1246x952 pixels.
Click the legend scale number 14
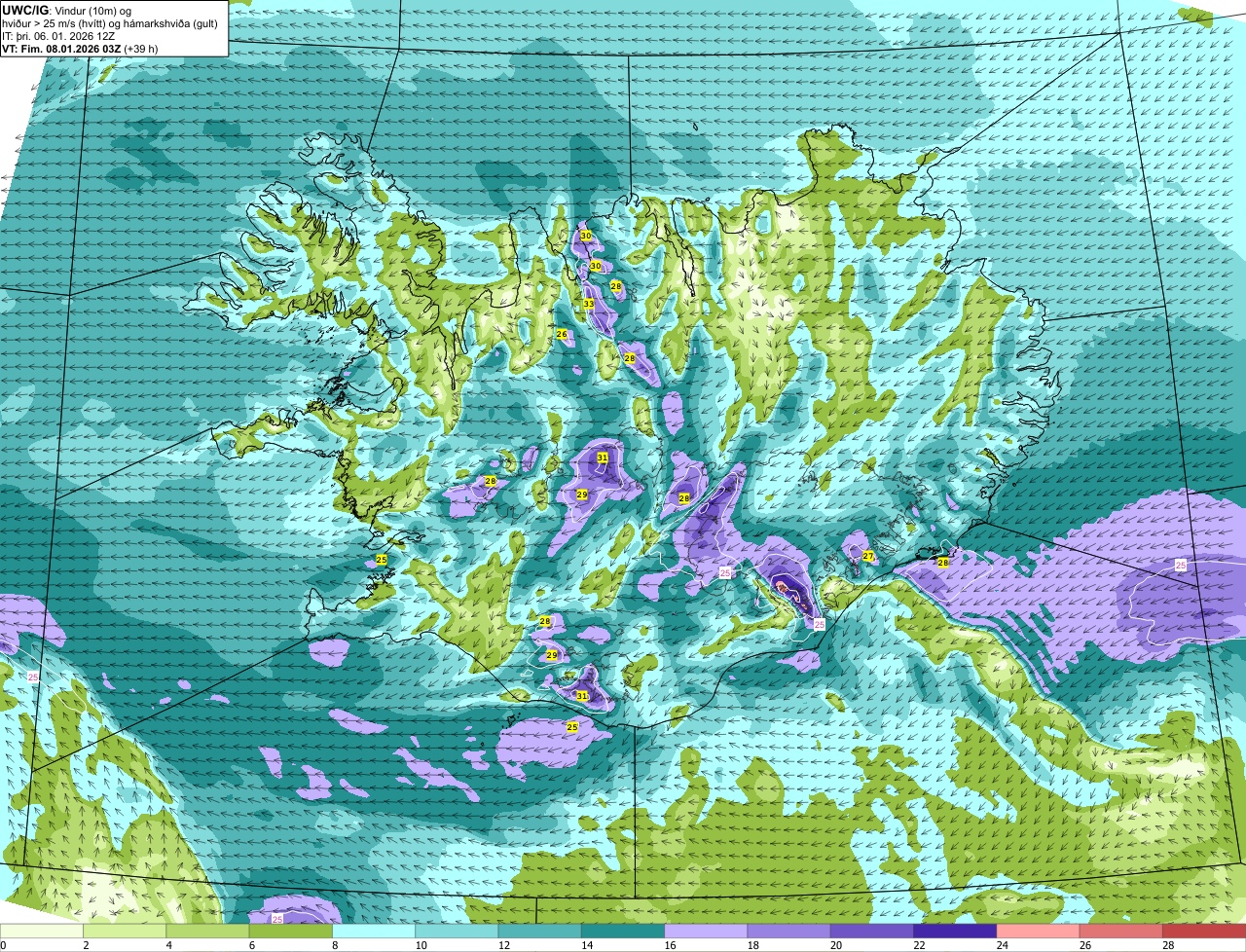click(x=586, y=945)
